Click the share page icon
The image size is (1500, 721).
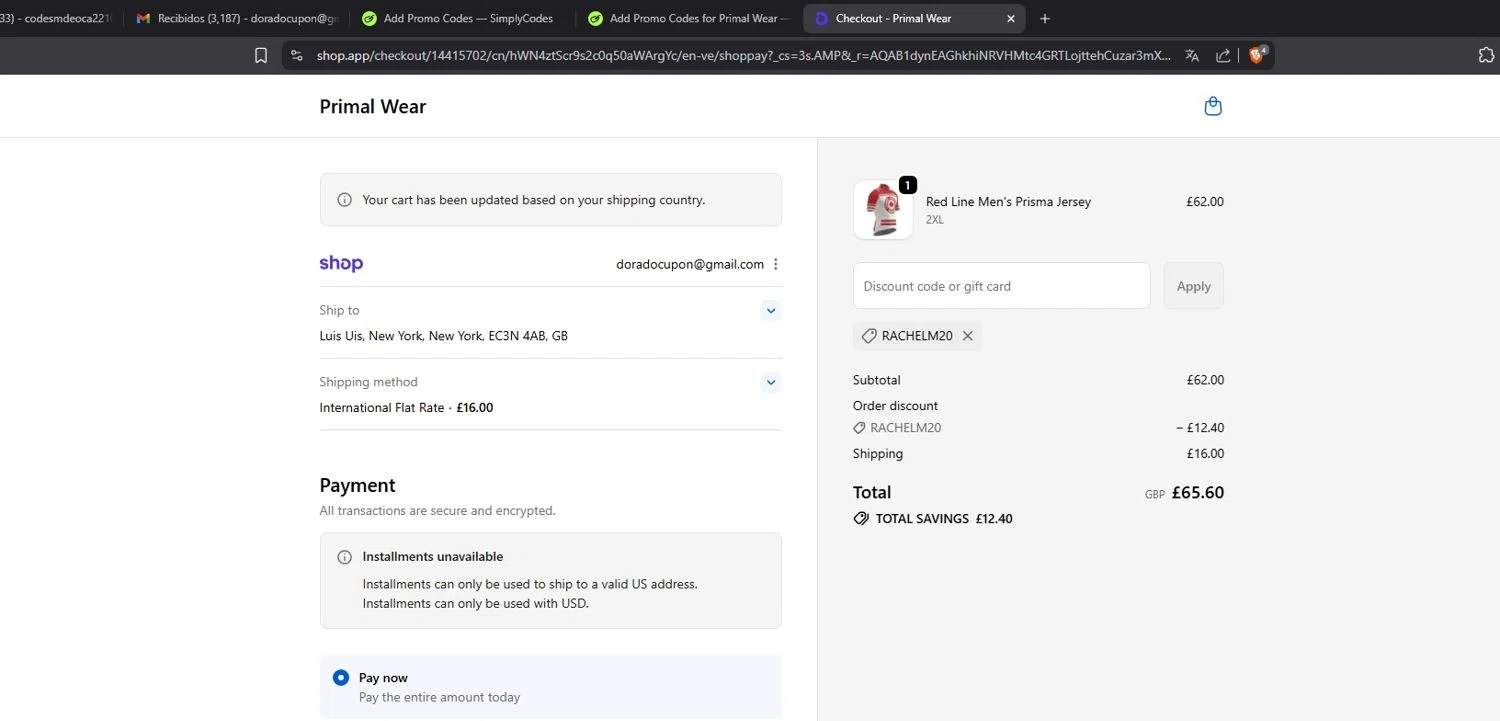pos(1223,56)
